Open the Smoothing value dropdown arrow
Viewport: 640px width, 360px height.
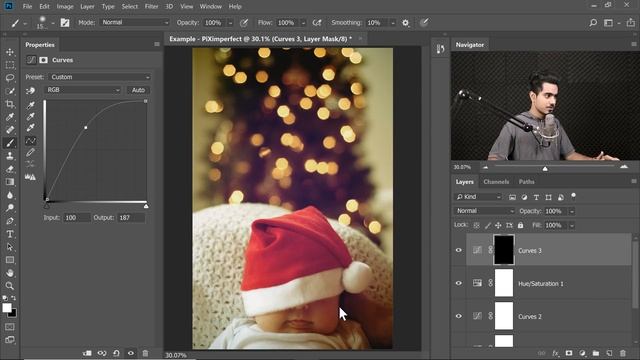tap(393, 23)
